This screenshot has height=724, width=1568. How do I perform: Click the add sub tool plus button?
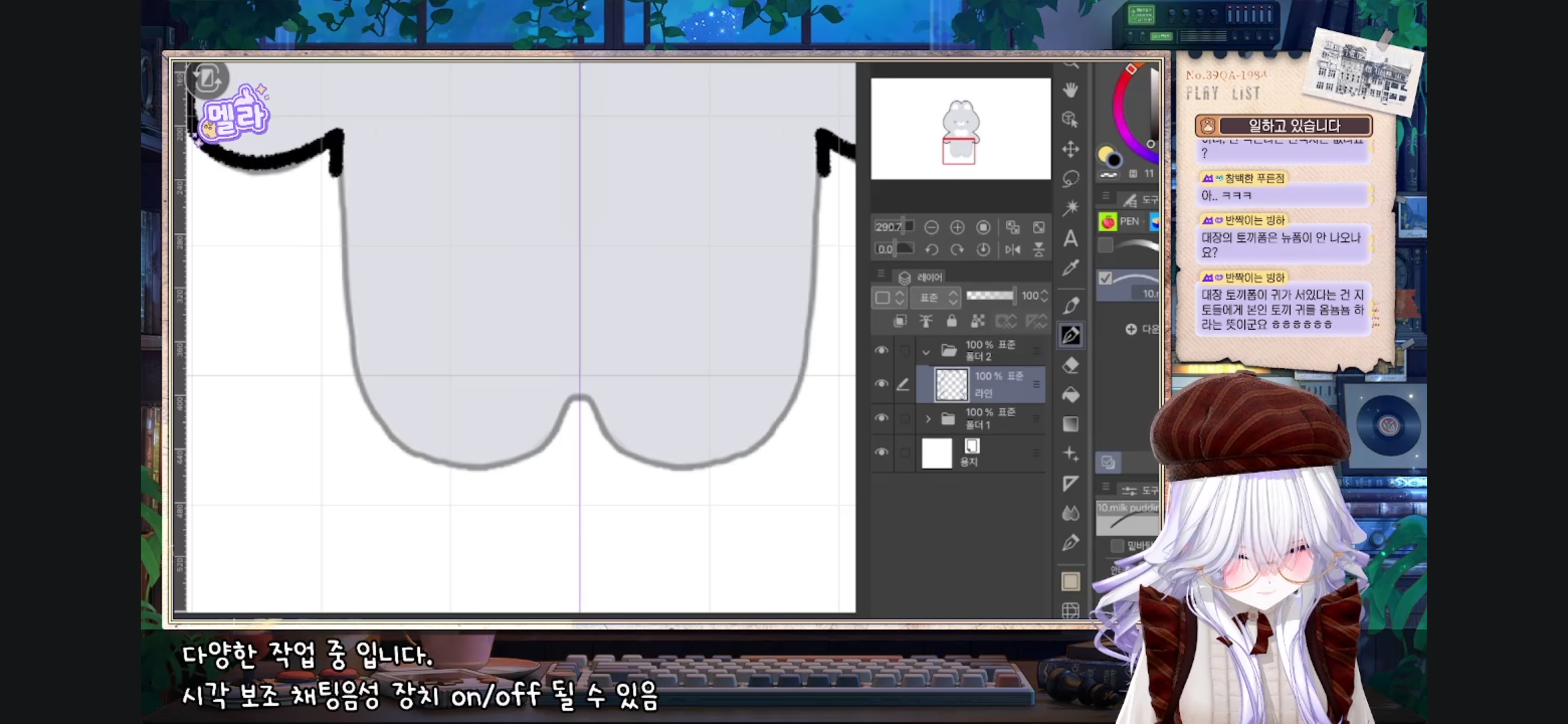point(1131,329)
